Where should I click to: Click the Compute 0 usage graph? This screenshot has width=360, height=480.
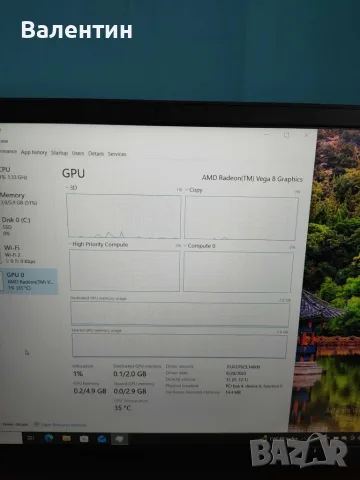(x=238, y=272)
